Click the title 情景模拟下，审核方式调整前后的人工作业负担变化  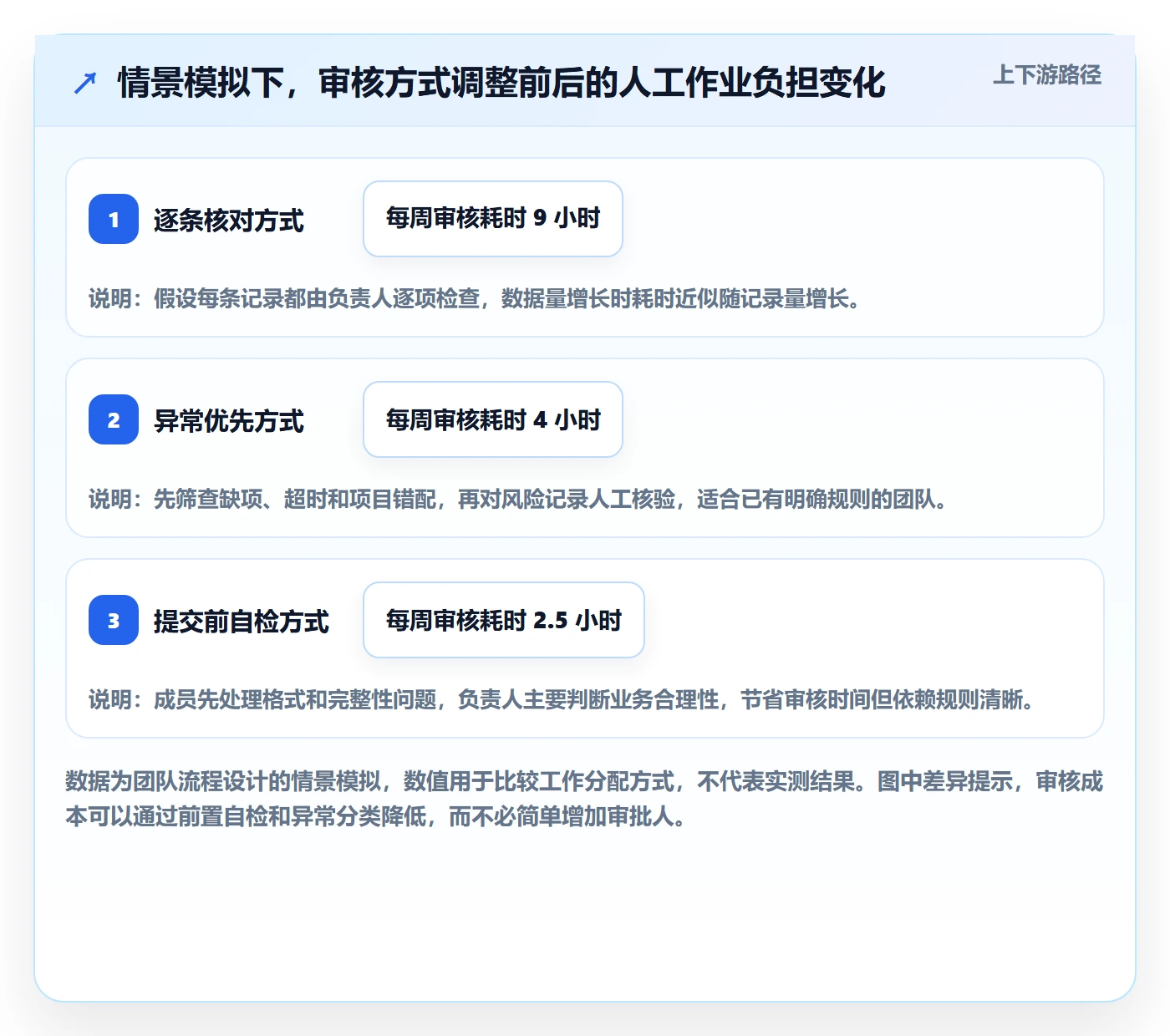(501, 83)
